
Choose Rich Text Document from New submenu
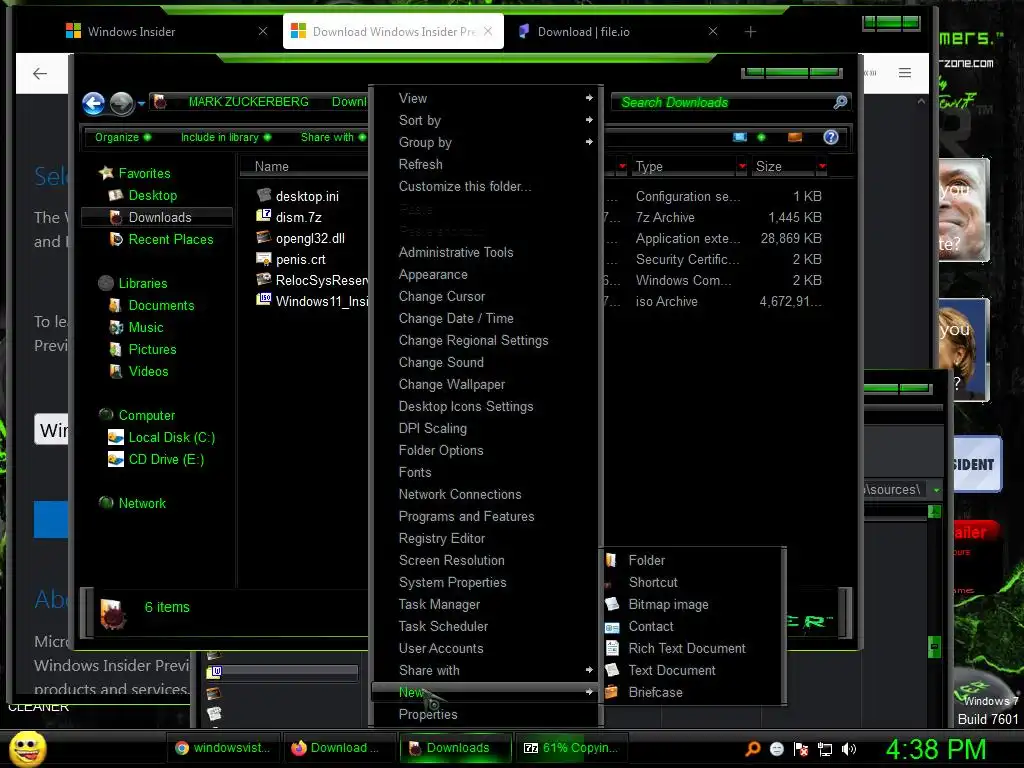point(687,648)
